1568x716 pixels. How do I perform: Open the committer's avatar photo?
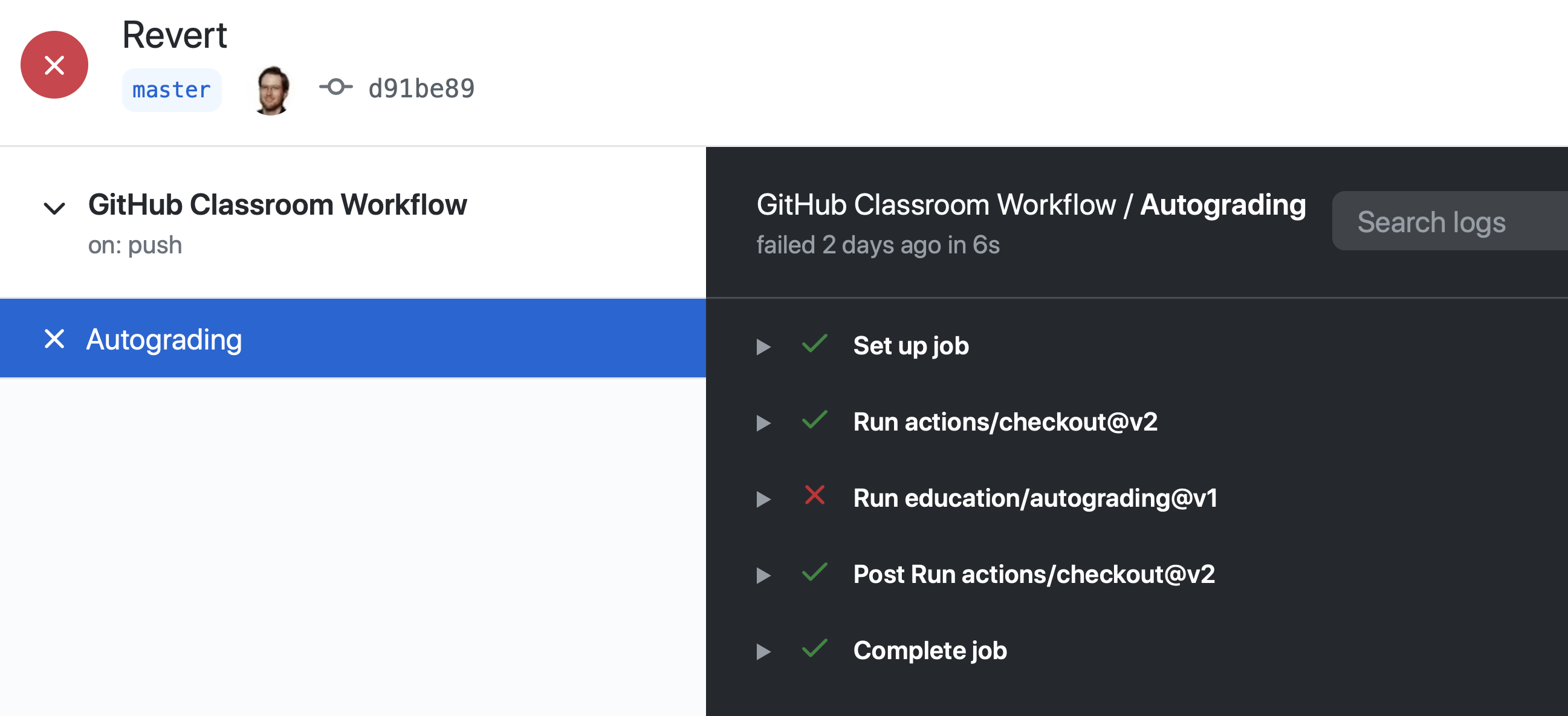coord(271,89)
